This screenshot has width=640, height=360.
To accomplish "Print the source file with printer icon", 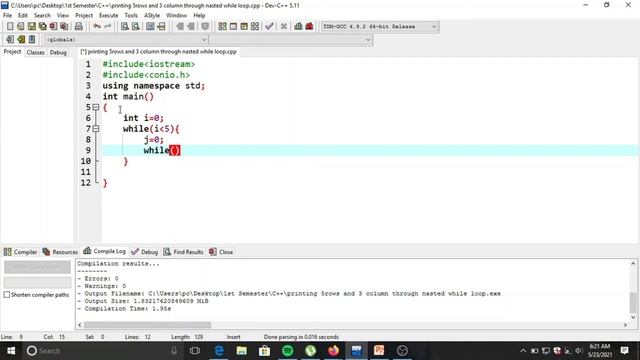I will [x=78, y=27].
